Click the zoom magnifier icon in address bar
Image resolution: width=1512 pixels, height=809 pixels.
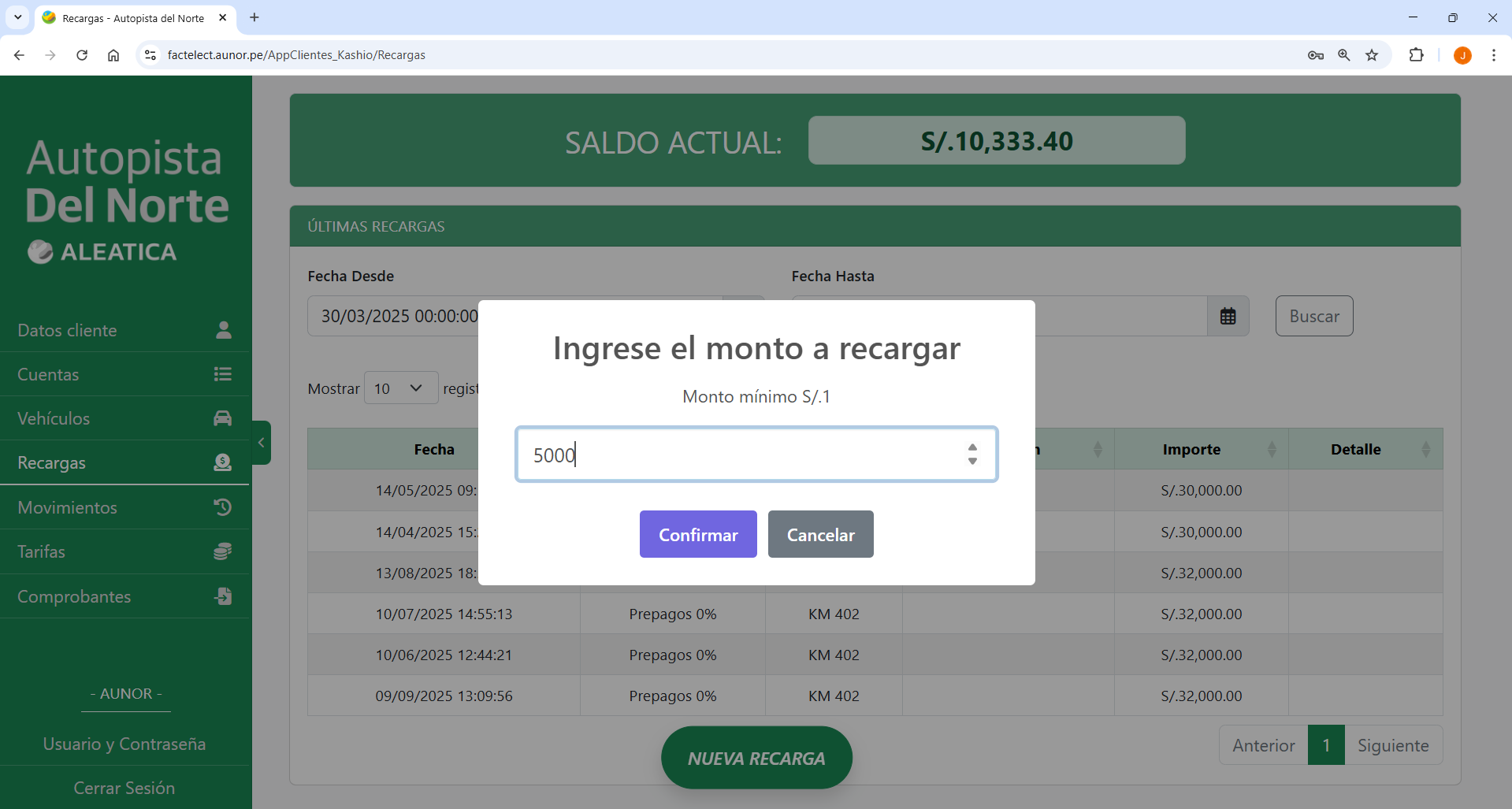(1343, 55)
